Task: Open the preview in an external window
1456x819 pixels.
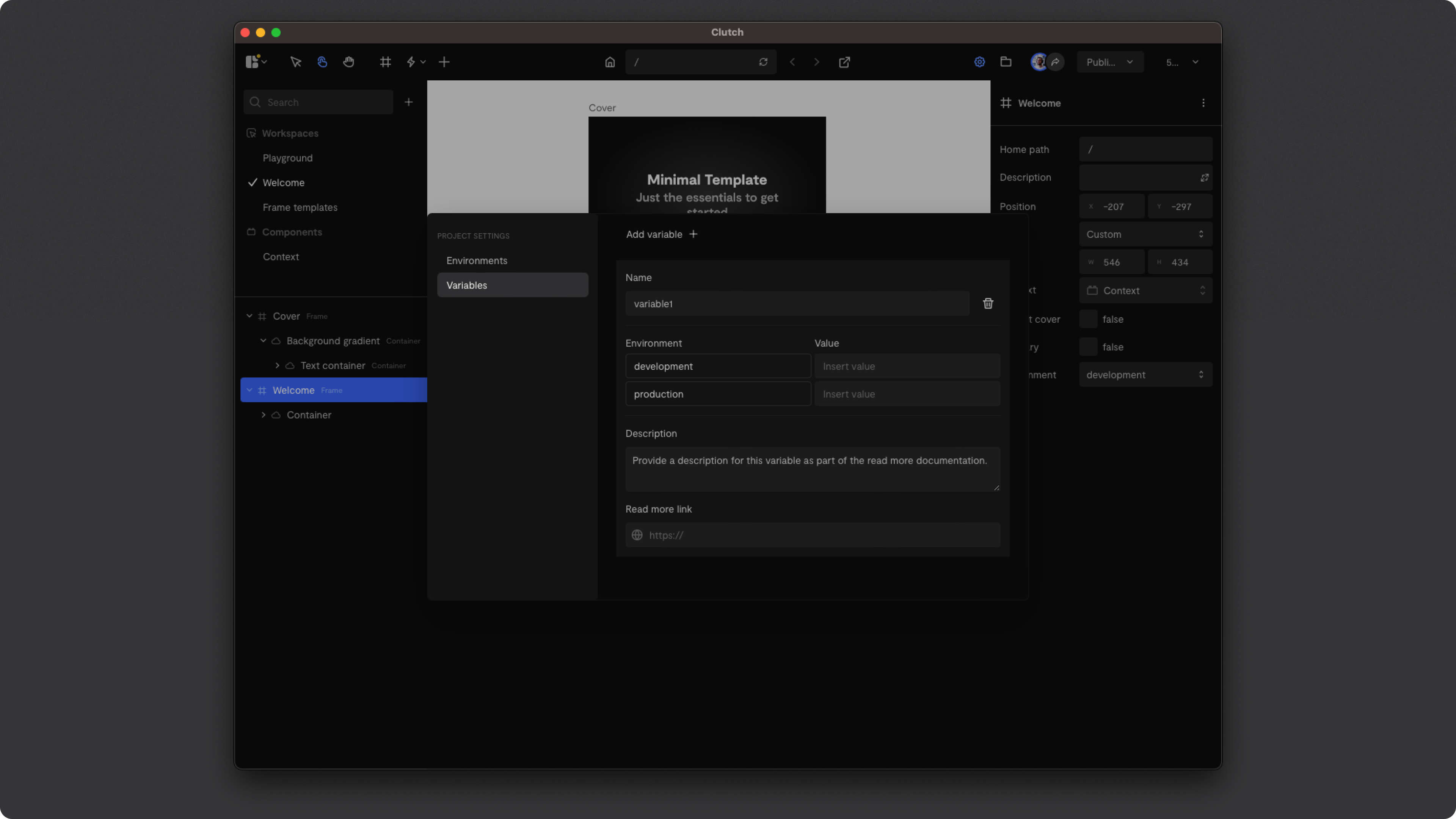Action: [844, 62]
